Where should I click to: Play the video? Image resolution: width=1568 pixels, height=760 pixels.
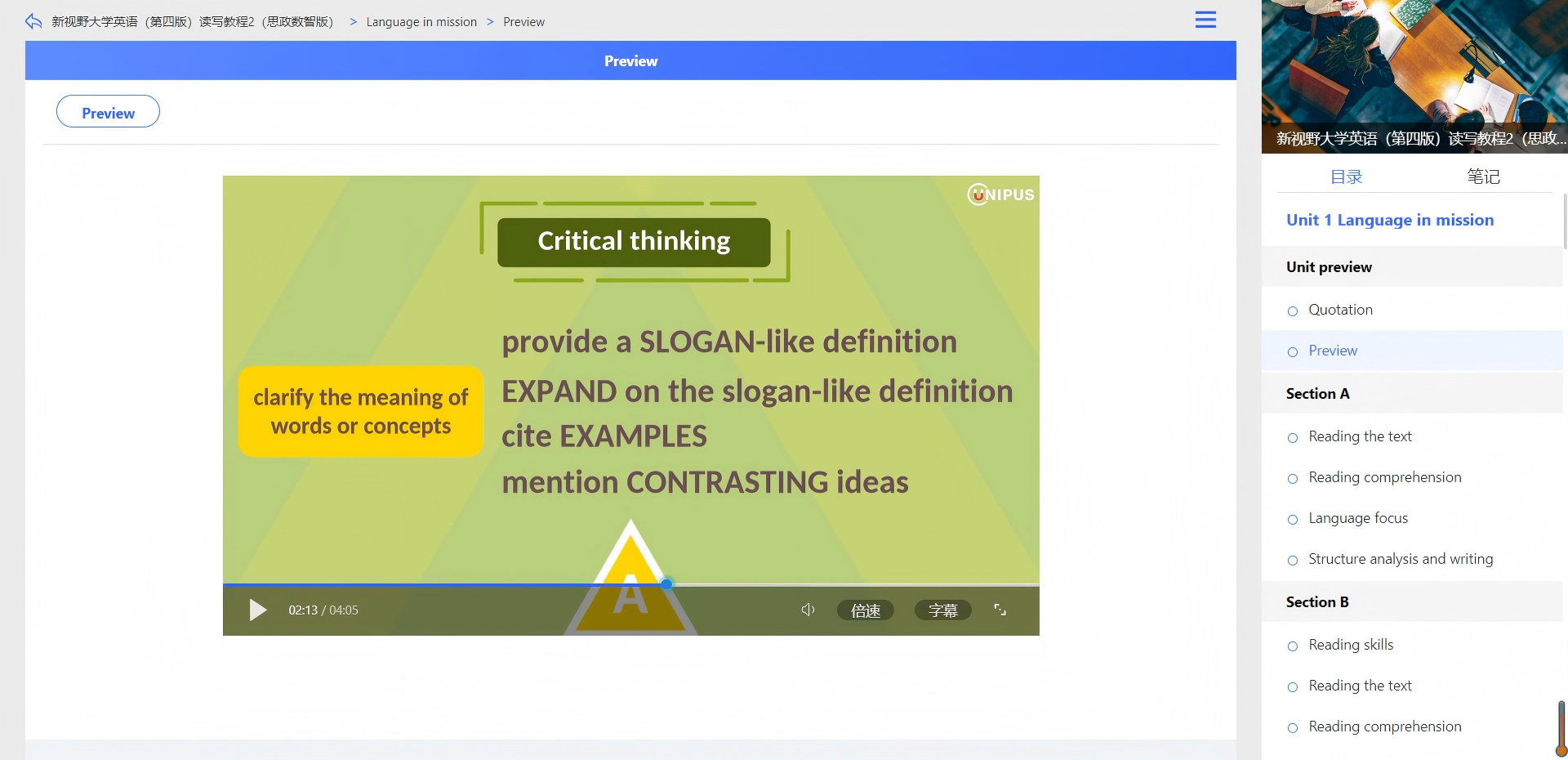point(258,610)
